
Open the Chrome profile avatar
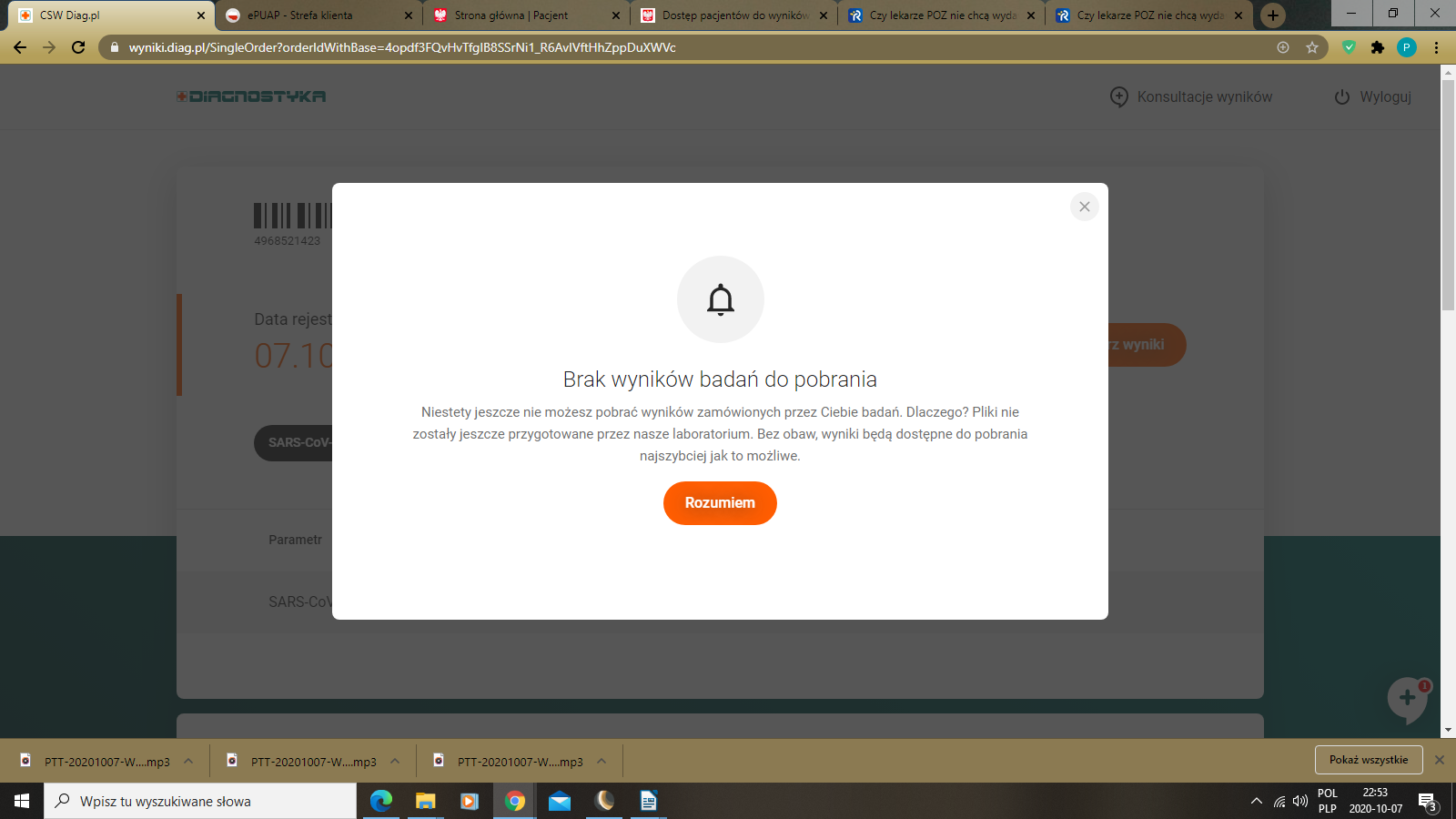pyautogui.click(x=1407, y=47)
